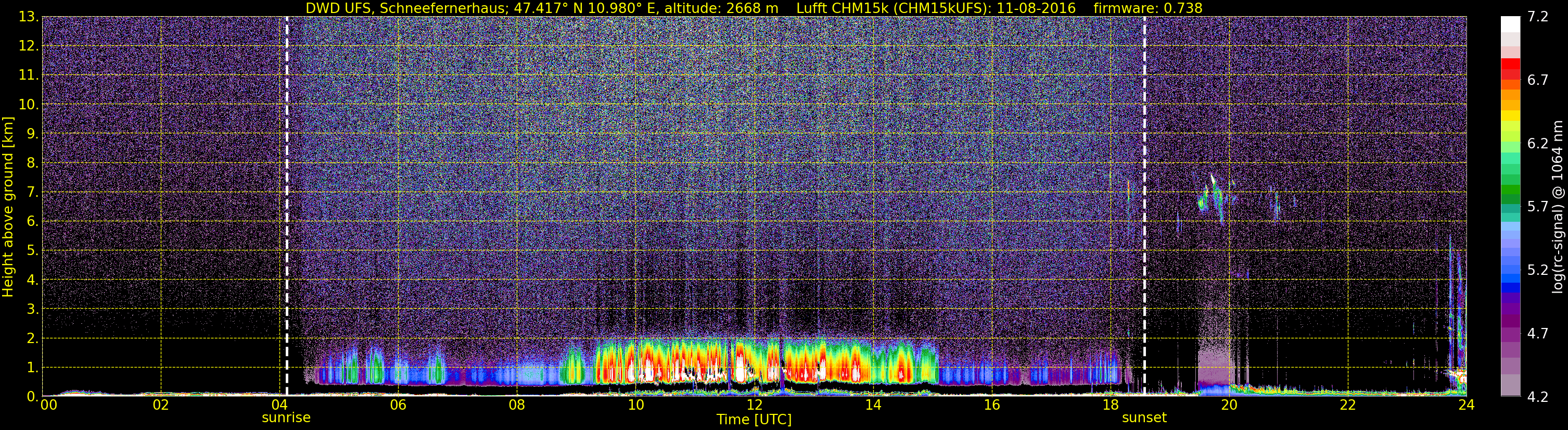Click height axis tick label '10.'
Viewport: 1568px width, 430px height.
coord(29,104)
